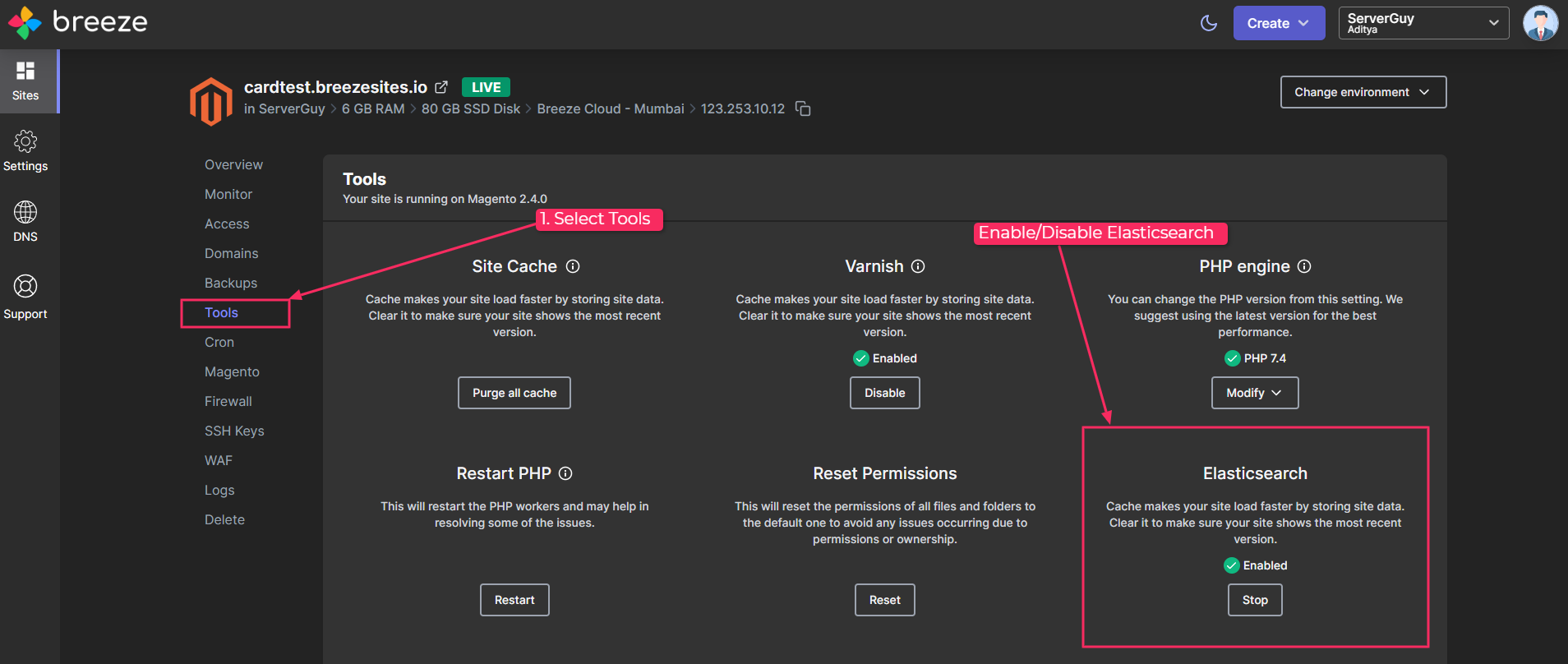
Task: Click the Restart PHP button
Action: tap(514, 600)
